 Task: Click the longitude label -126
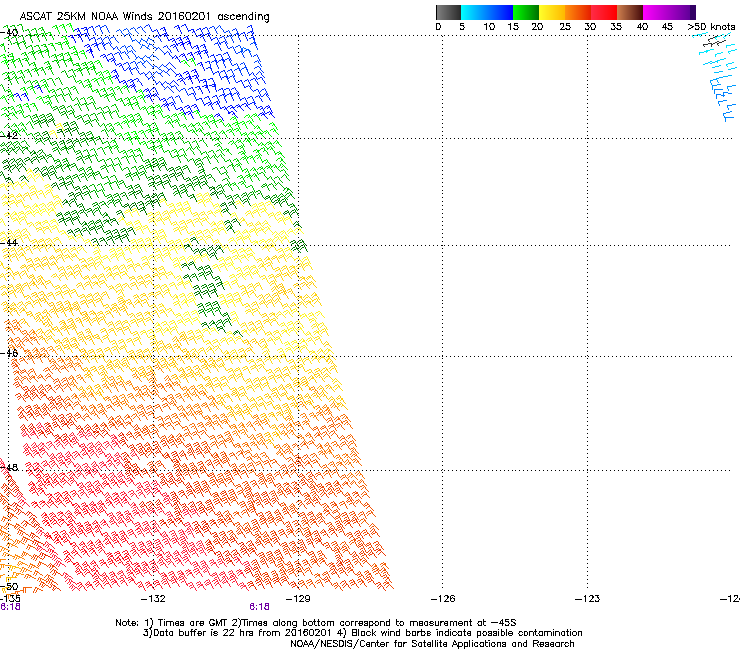(443, 599)
